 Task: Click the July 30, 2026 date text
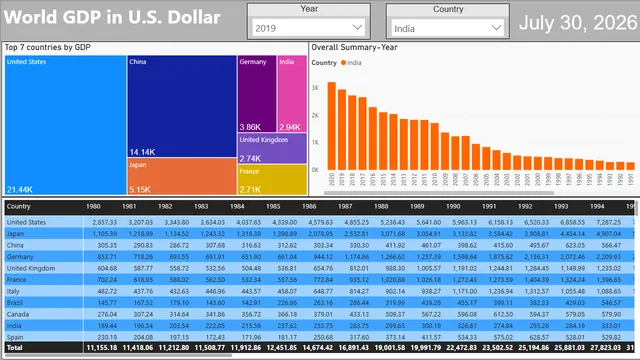(x=578, y=22)
